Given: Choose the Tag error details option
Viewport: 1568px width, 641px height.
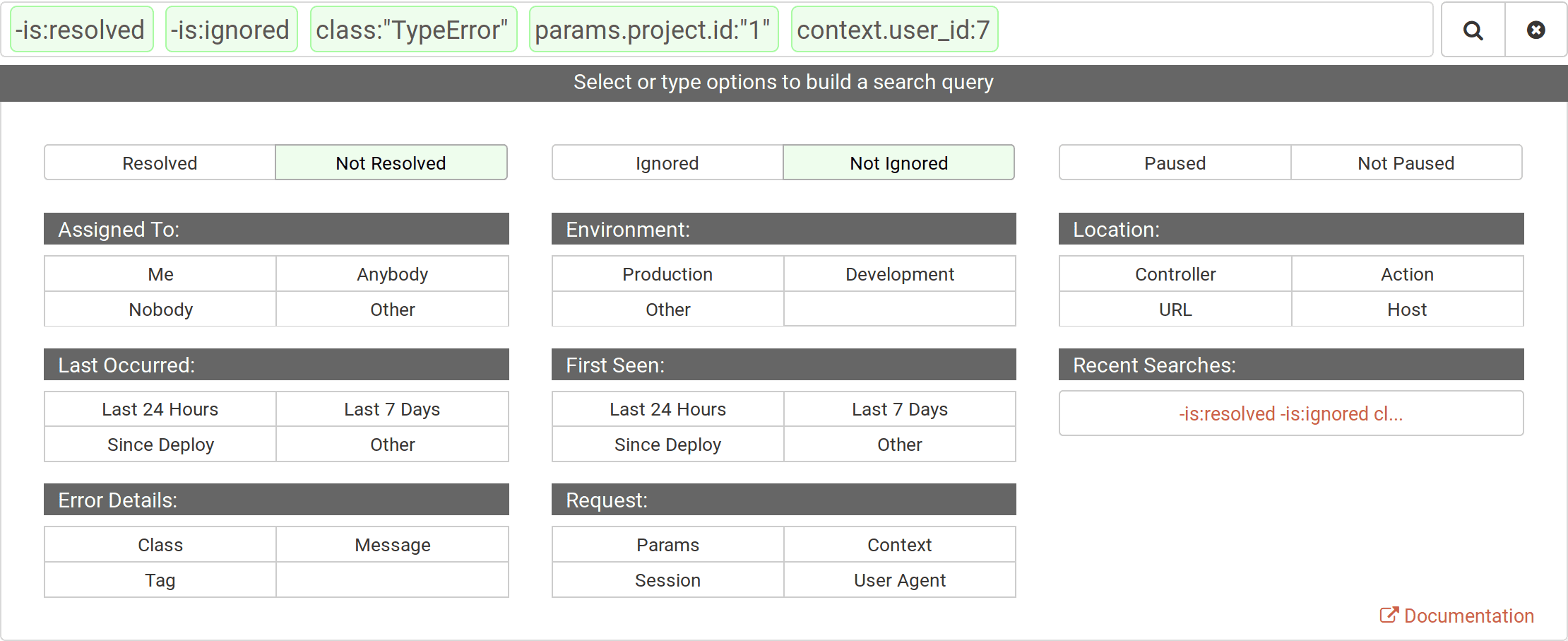Looking at the screenshot, I should click(x=160, y=580).
